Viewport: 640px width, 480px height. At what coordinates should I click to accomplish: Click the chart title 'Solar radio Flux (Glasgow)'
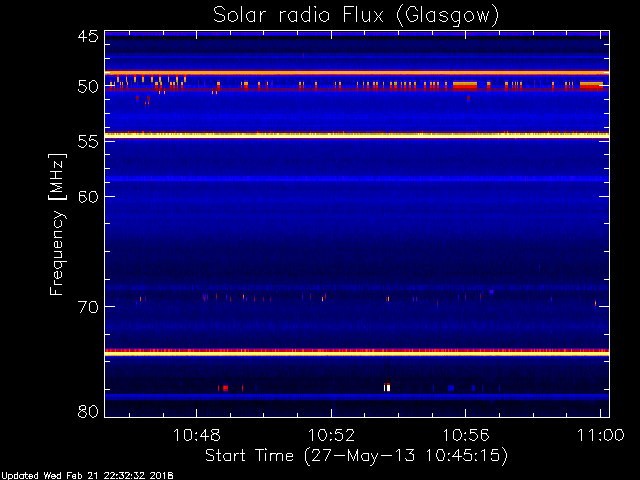tap(356, 16)
